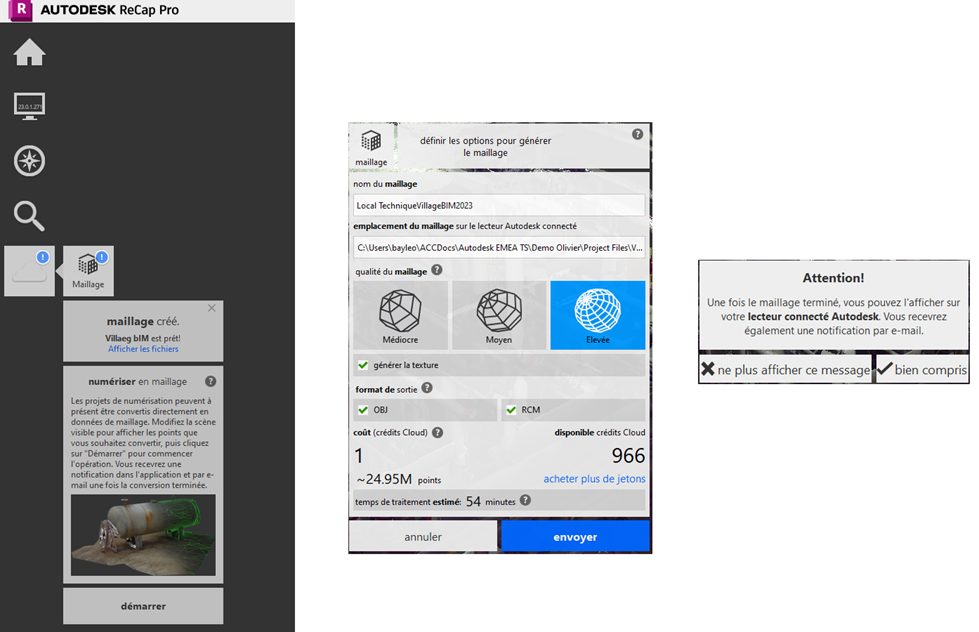Click 'acheter plus de jetons' link
The image size is (979, 632).
point(594,479)
